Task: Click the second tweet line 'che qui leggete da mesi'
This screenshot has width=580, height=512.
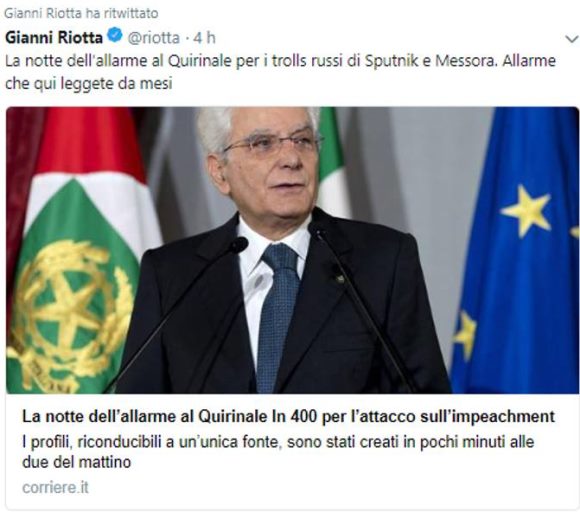Action: click(89, 84)
